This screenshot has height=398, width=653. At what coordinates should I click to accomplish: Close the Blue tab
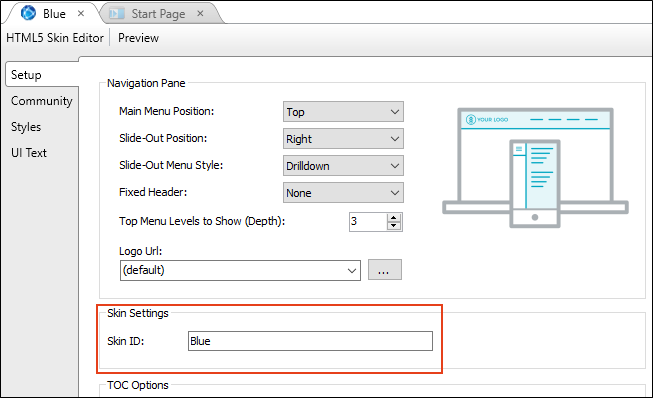click(x=81, y=13)
